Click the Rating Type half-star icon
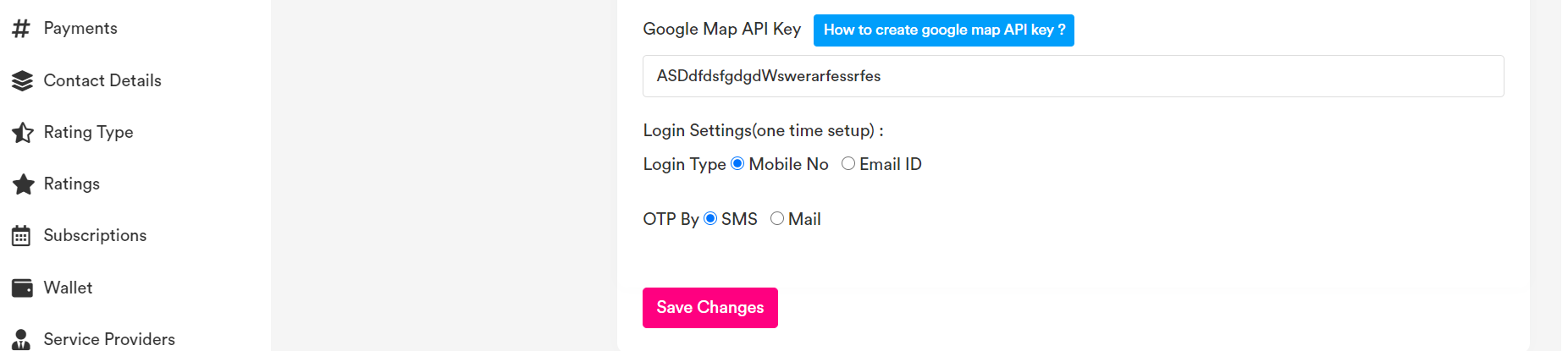 22,133
